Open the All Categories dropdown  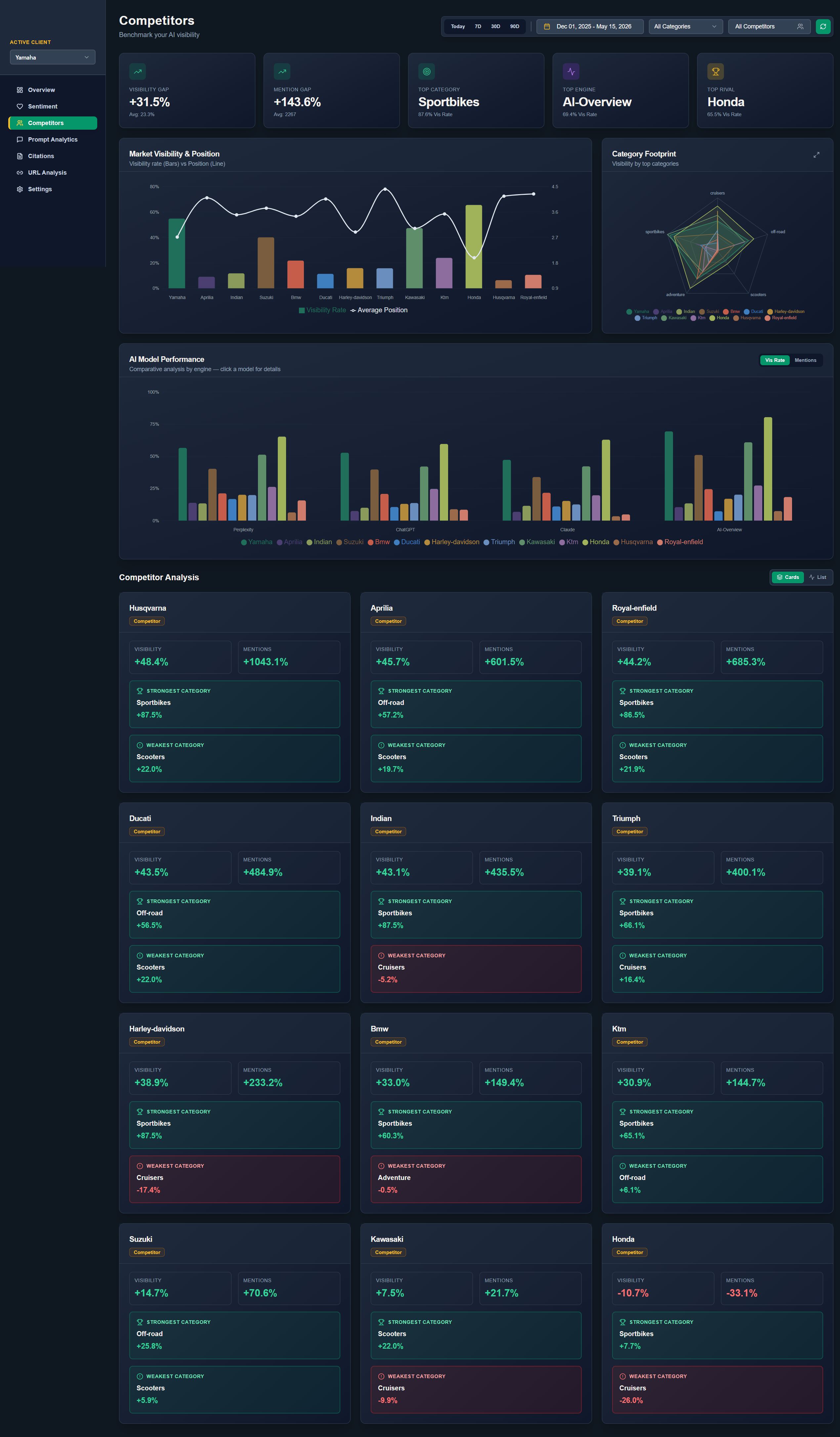(x=686, y=27)
